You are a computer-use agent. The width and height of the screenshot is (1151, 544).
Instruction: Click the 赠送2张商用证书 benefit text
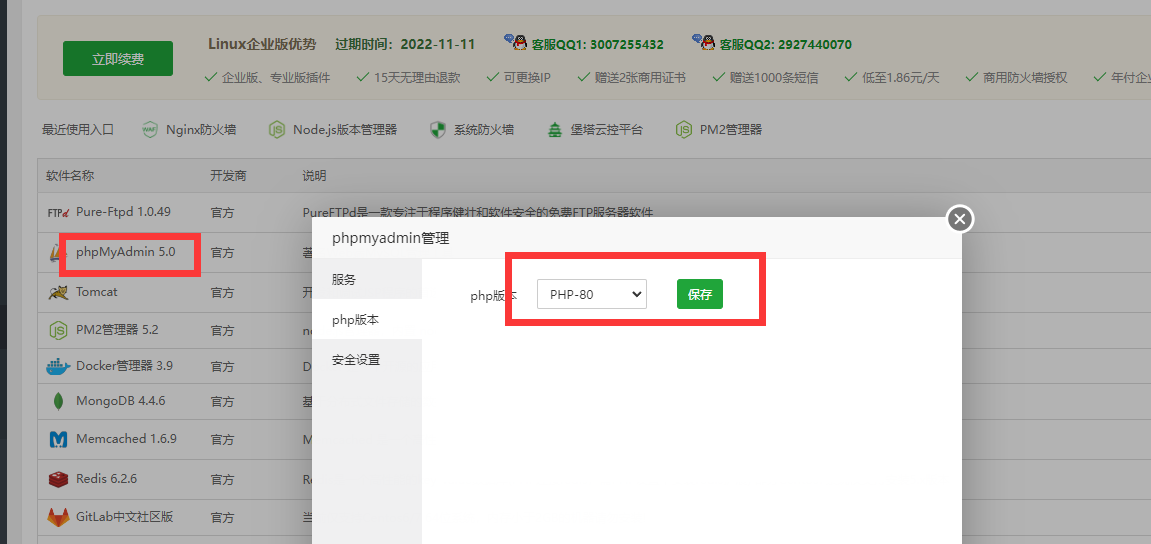[641, 77]
